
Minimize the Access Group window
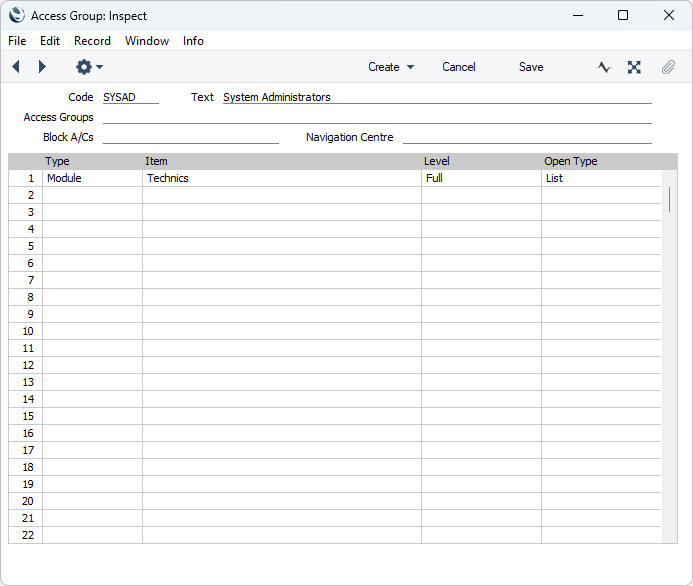(x=578, y=15)
